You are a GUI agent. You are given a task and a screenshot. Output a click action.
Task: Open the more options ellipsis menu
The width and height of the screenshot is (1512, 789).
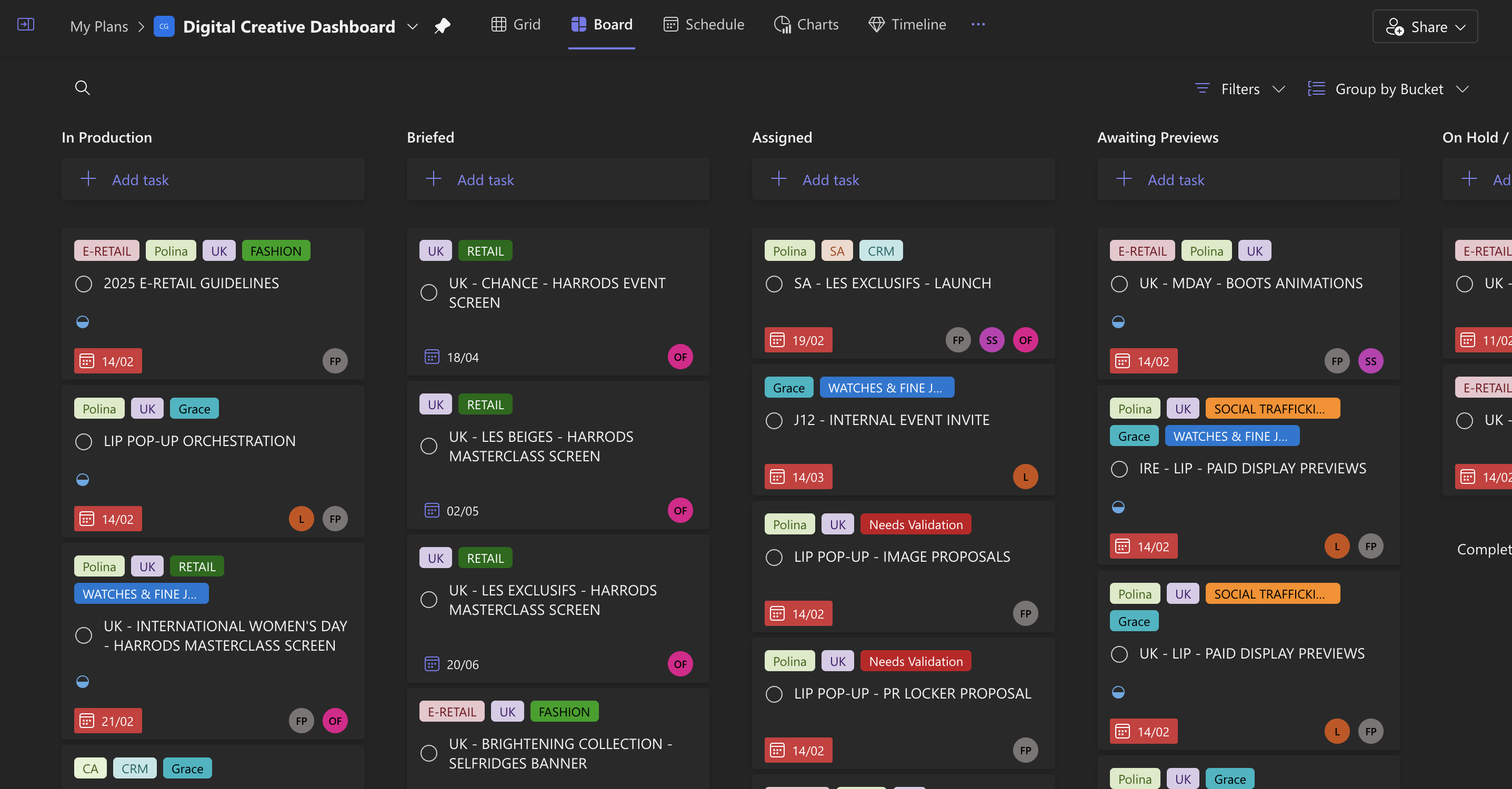click(x=977, y=24)
